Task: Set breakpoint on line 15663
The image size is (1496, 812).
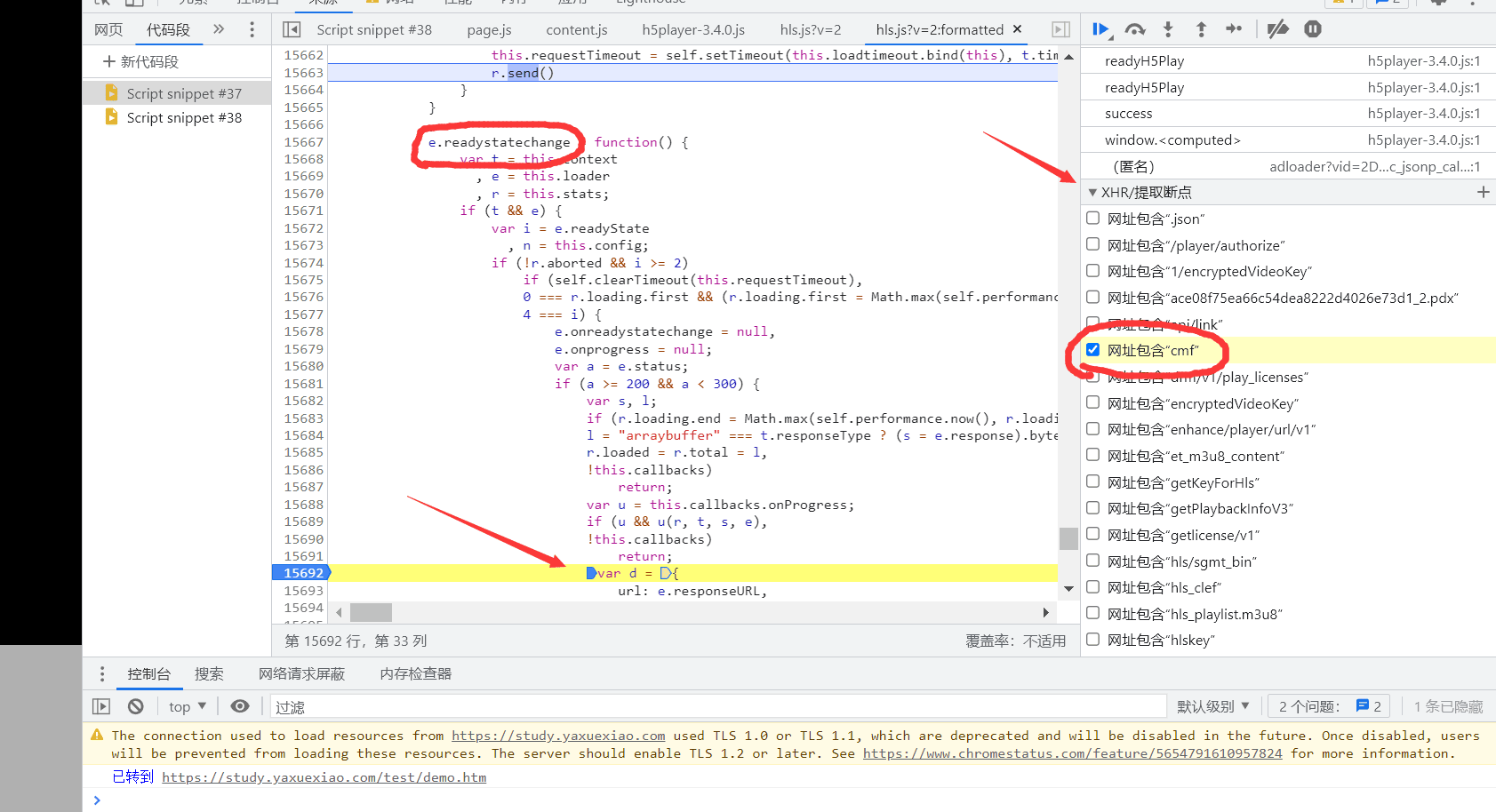Action: click(303, 73)
